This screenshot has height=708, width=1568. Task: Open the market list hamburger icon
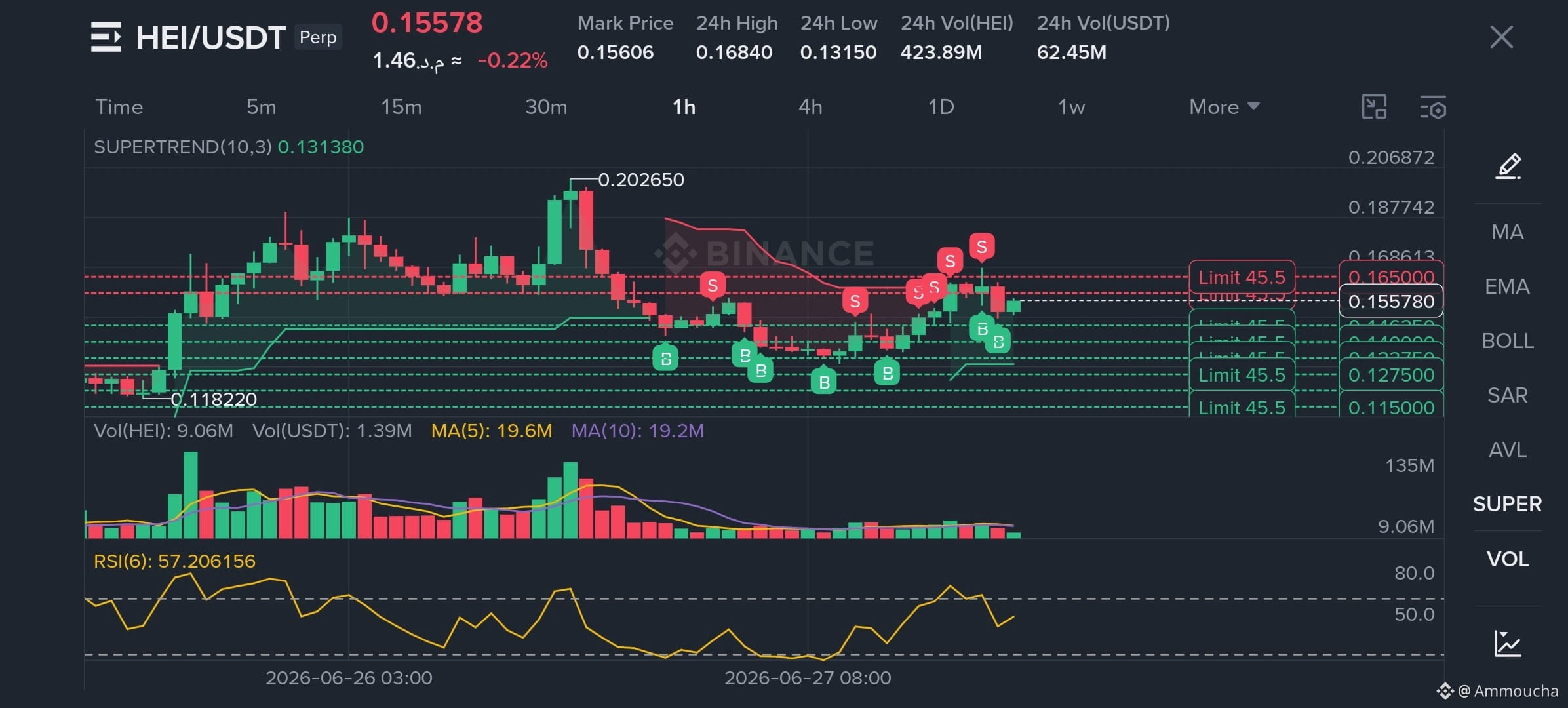(106, 37)
